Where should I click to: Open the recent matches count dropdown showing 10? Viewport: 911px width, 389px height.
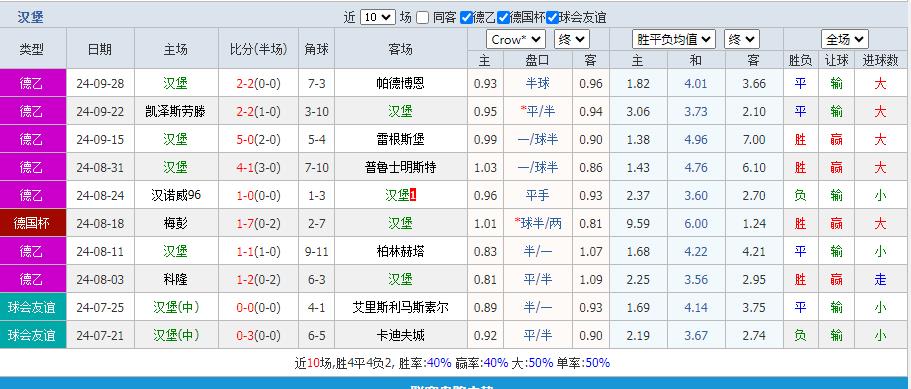tap(378, 17)
